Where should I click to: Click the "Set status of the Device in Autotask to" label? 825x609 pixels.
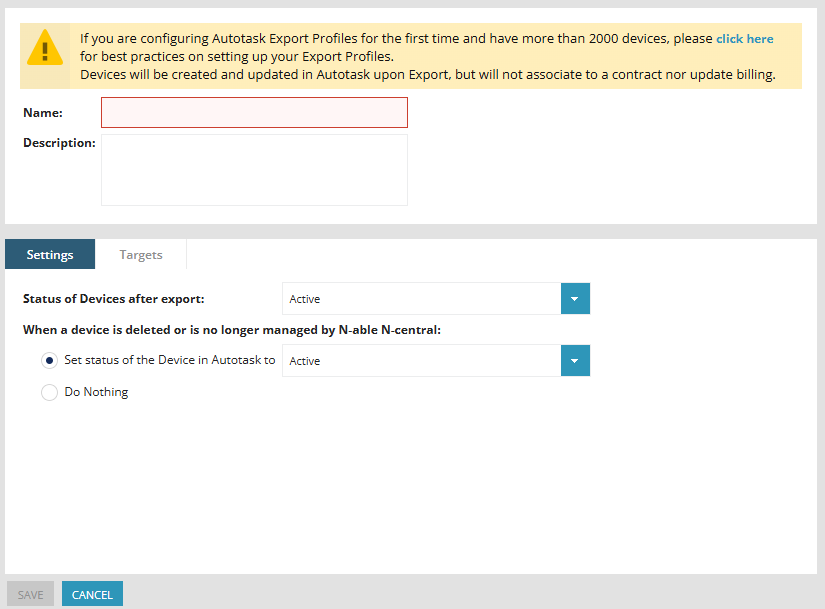[x=170, y=360]
